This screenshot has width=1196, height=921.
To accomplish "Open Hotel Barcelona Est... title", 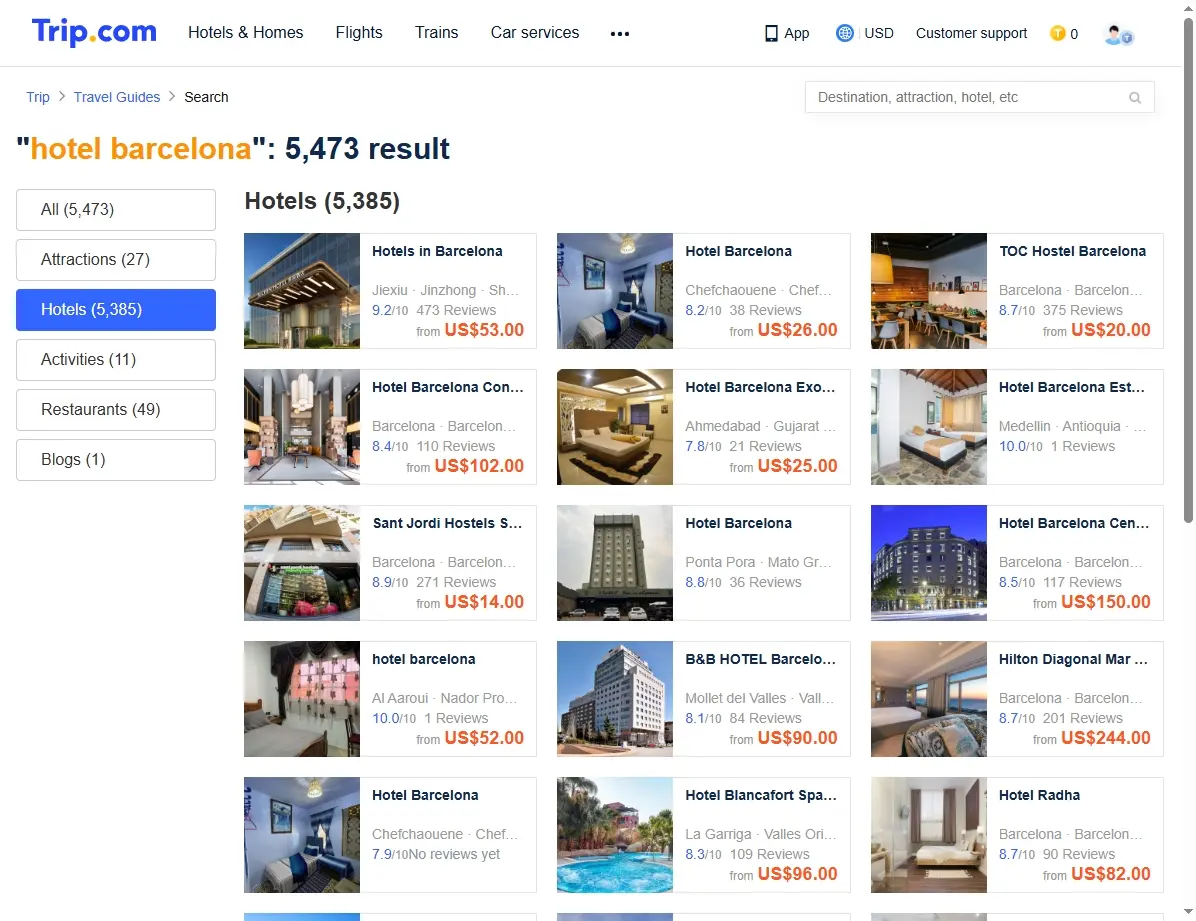I will coord(1072,388).
